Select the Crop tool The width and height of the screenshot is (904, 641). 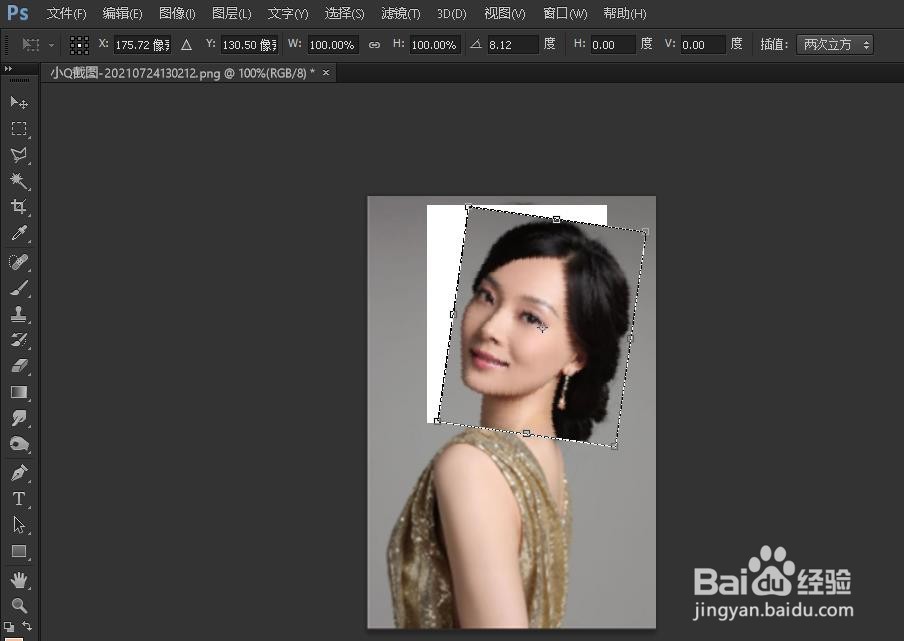tap(20, 208)
